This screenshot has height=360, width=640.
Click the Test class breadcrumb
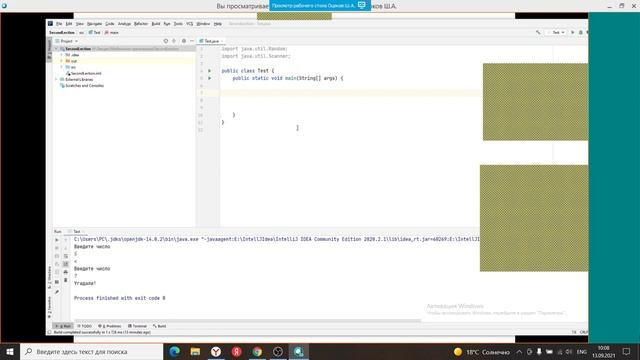(95, 32)
